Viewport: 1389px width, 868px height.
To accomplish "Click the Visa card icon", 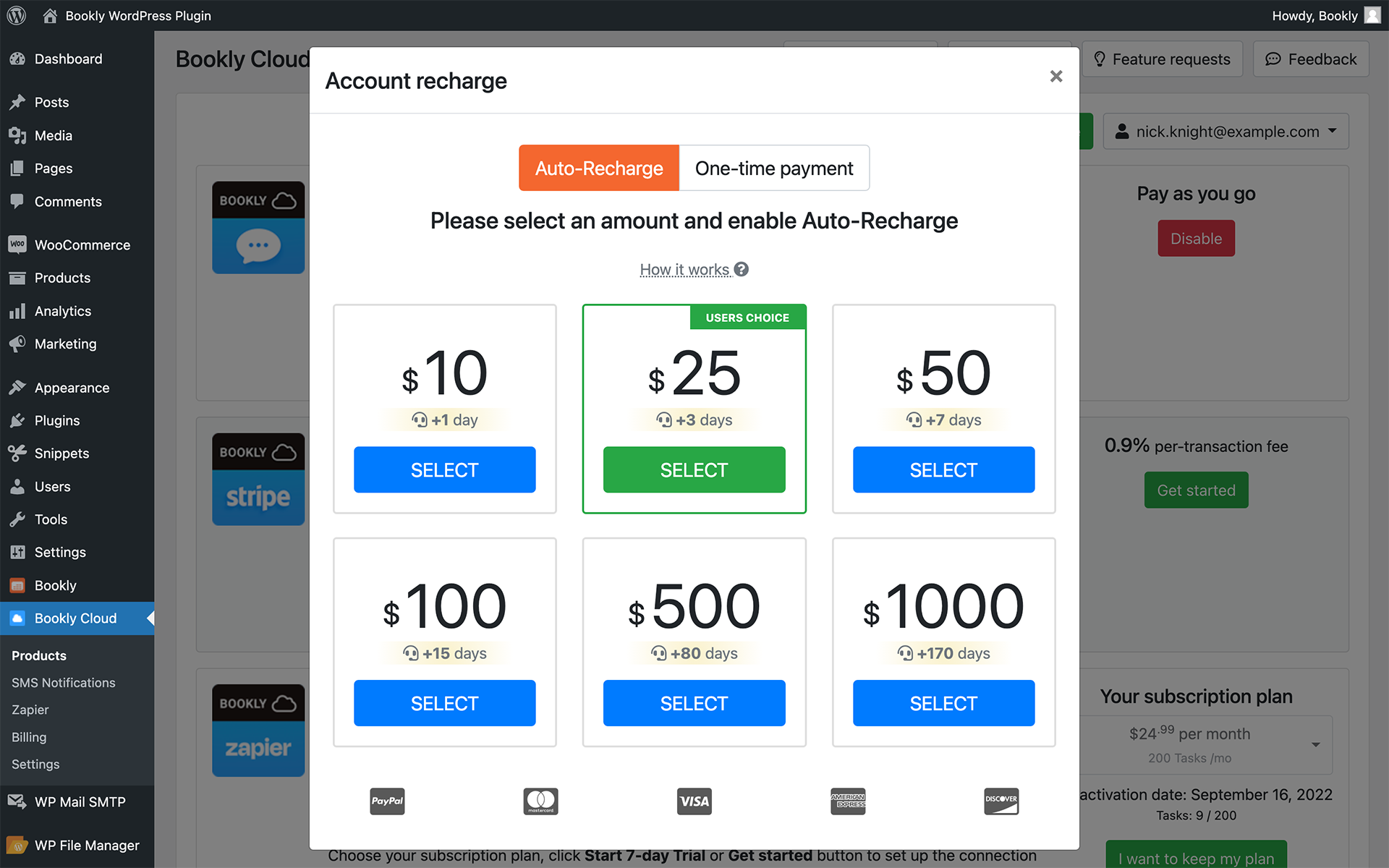I will 694,801.
